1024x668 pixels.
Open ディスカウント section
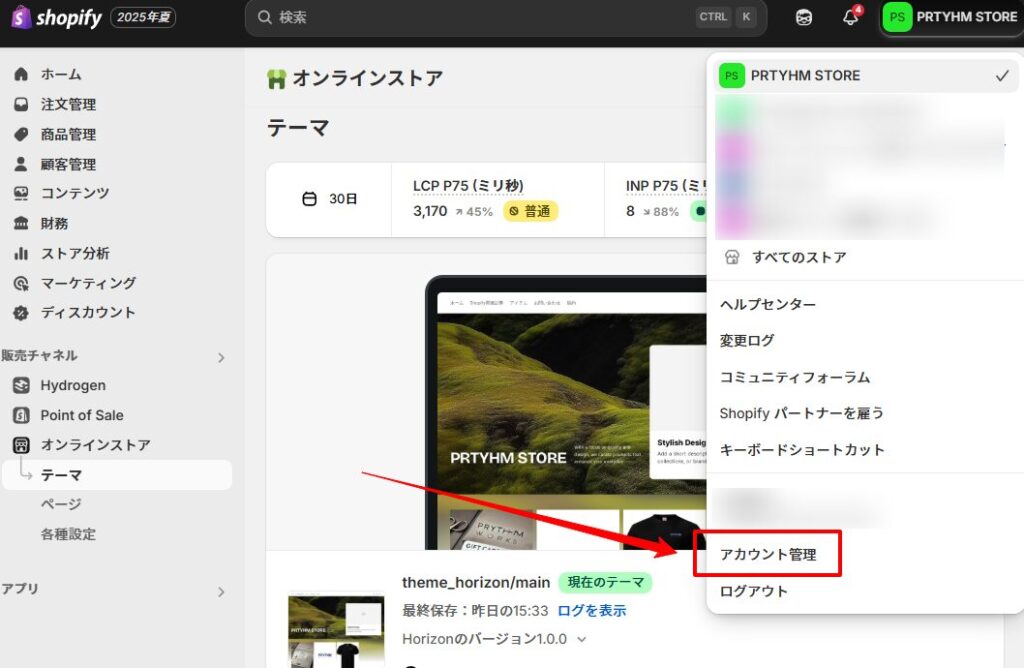(x=88, y=313)
